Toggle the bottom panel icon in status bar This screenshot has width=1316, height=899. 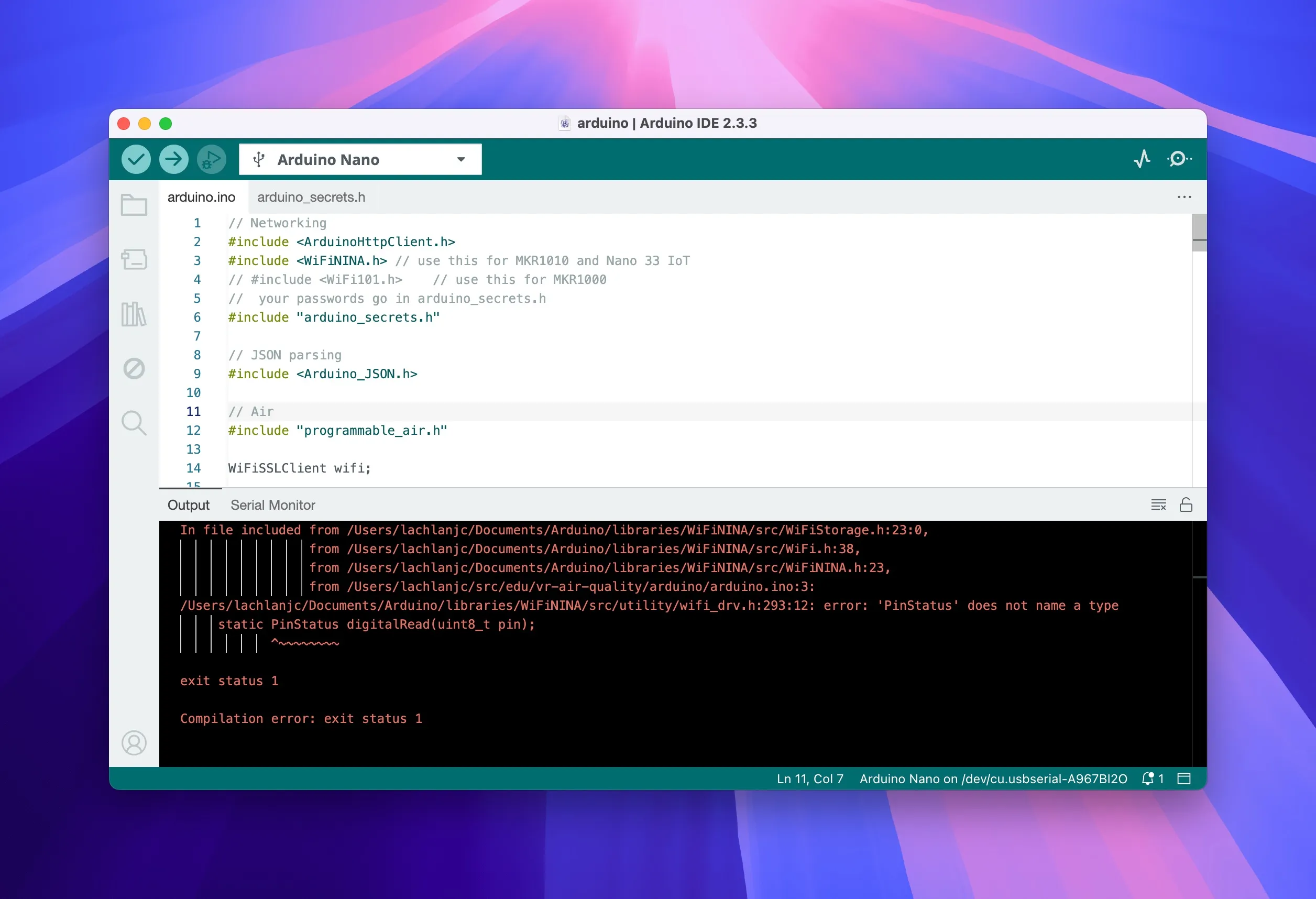(x=1184, y=779)
